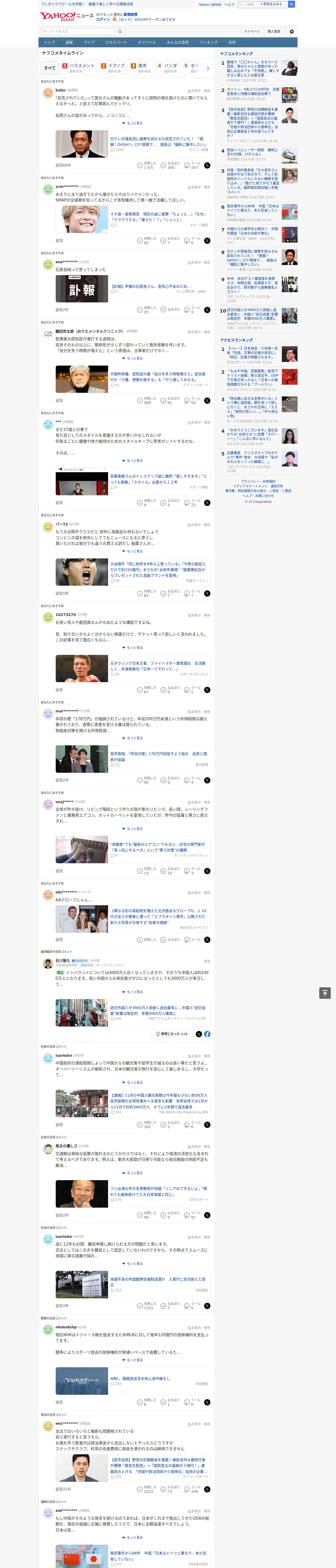
Task: Expand もっと見る on kabo's comment
Action: point(132,123)
